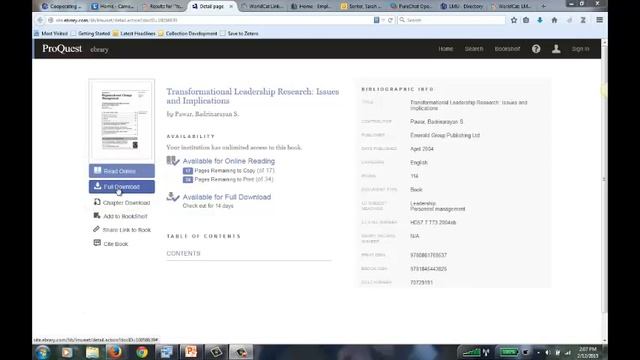The image size is (640, 360).
Task: Click the pages remaining to copy badge
Action: (187, 171)
